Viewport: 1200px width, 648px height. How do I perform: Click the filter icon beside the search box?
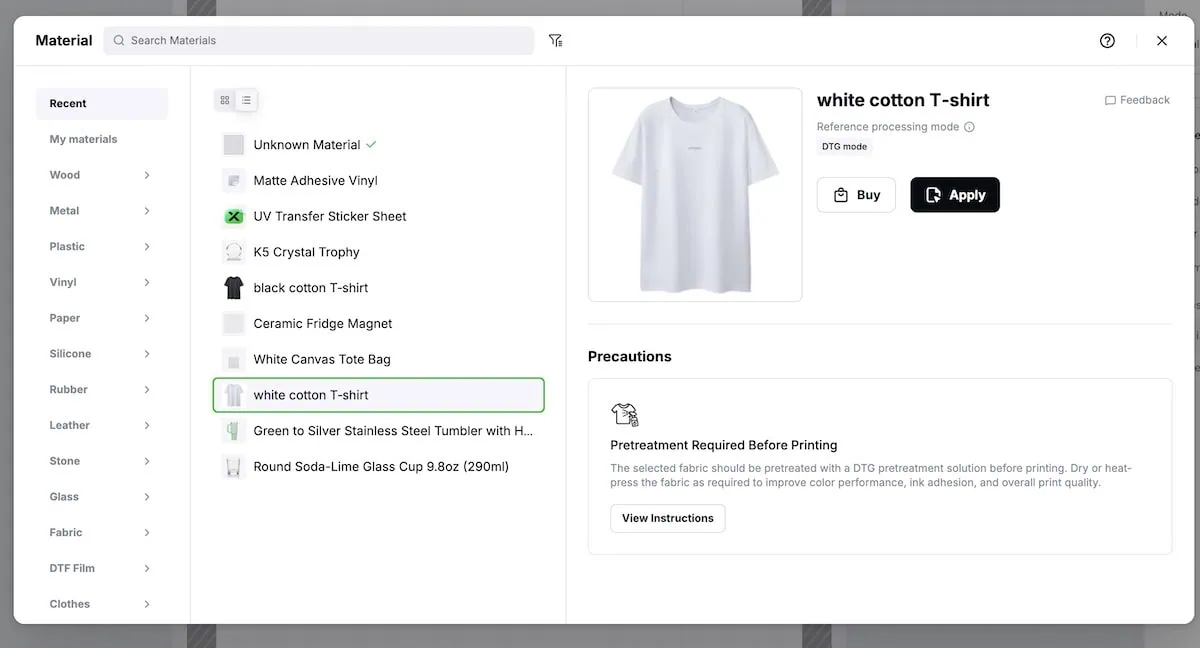[555, 41]
